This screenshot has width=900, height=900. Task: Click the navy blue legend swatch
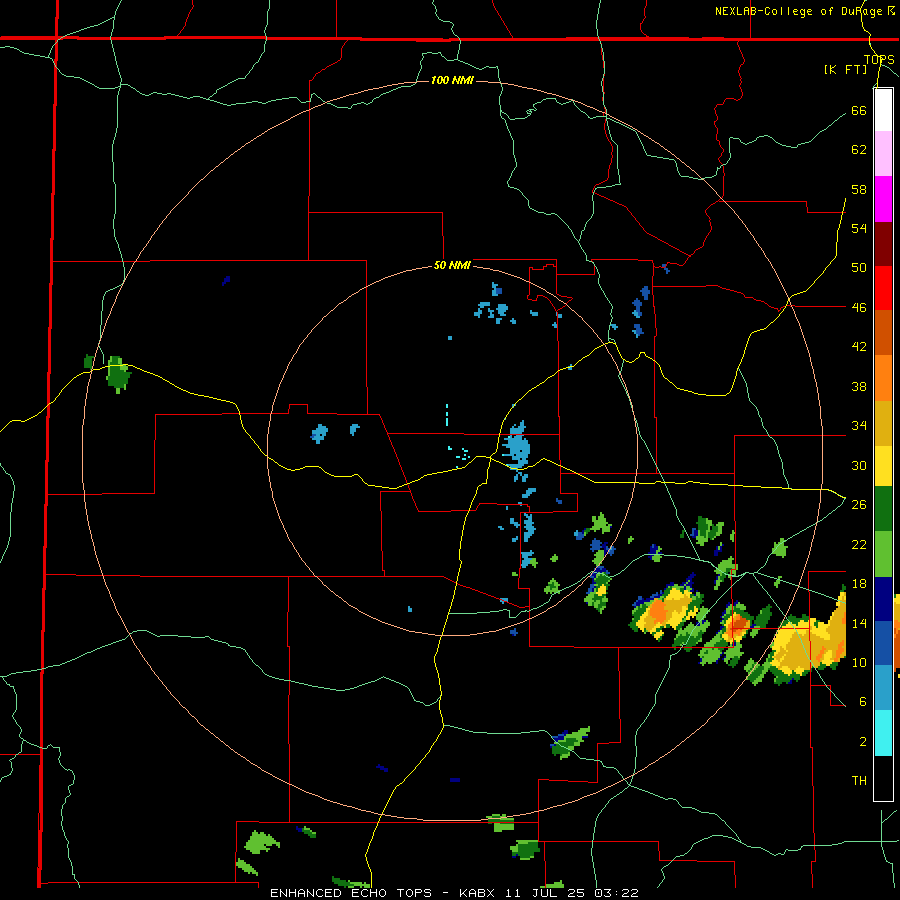pyautogui.click(x=883, y=599)
